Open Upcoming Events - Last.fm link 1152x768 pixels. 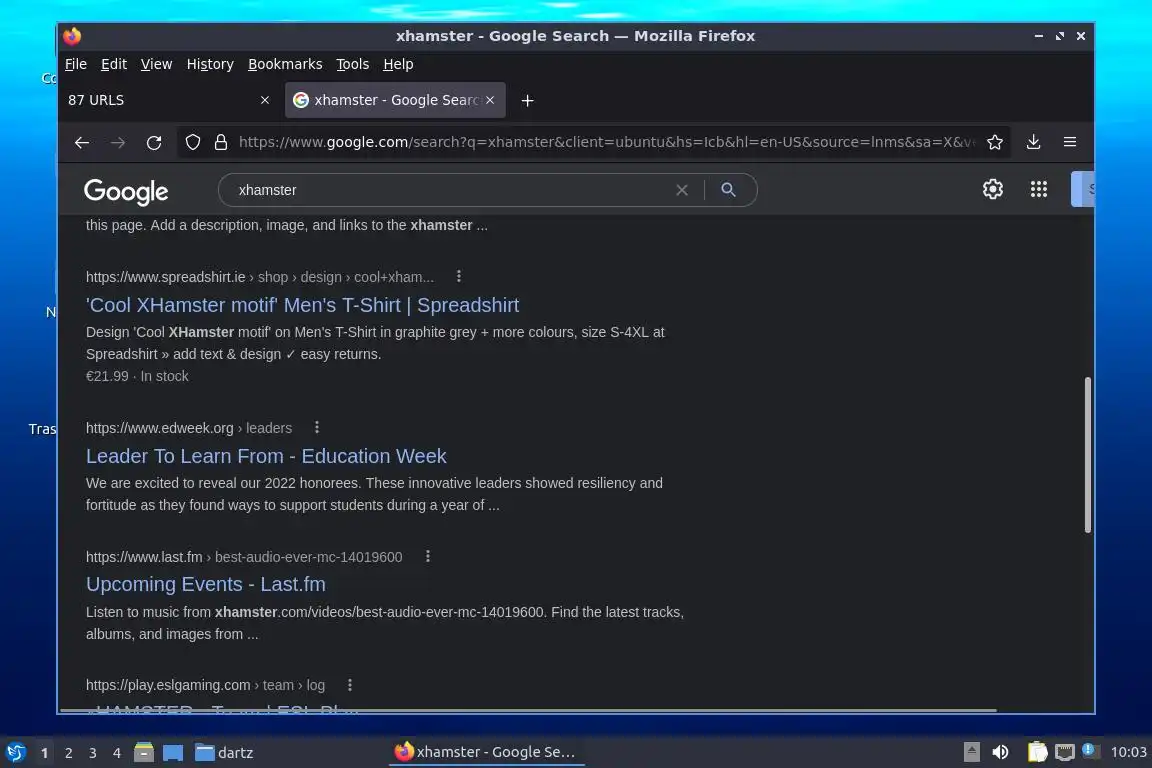point(206,584)
